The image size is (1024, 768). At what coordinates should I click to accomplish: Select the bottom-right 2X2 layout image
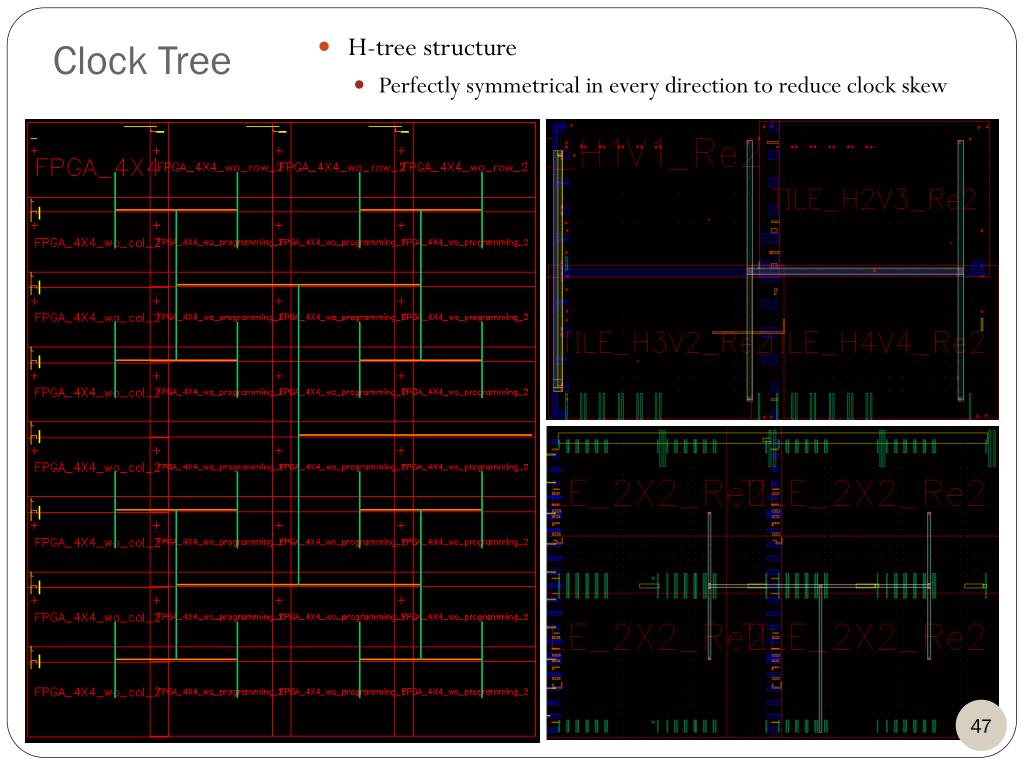772,583
